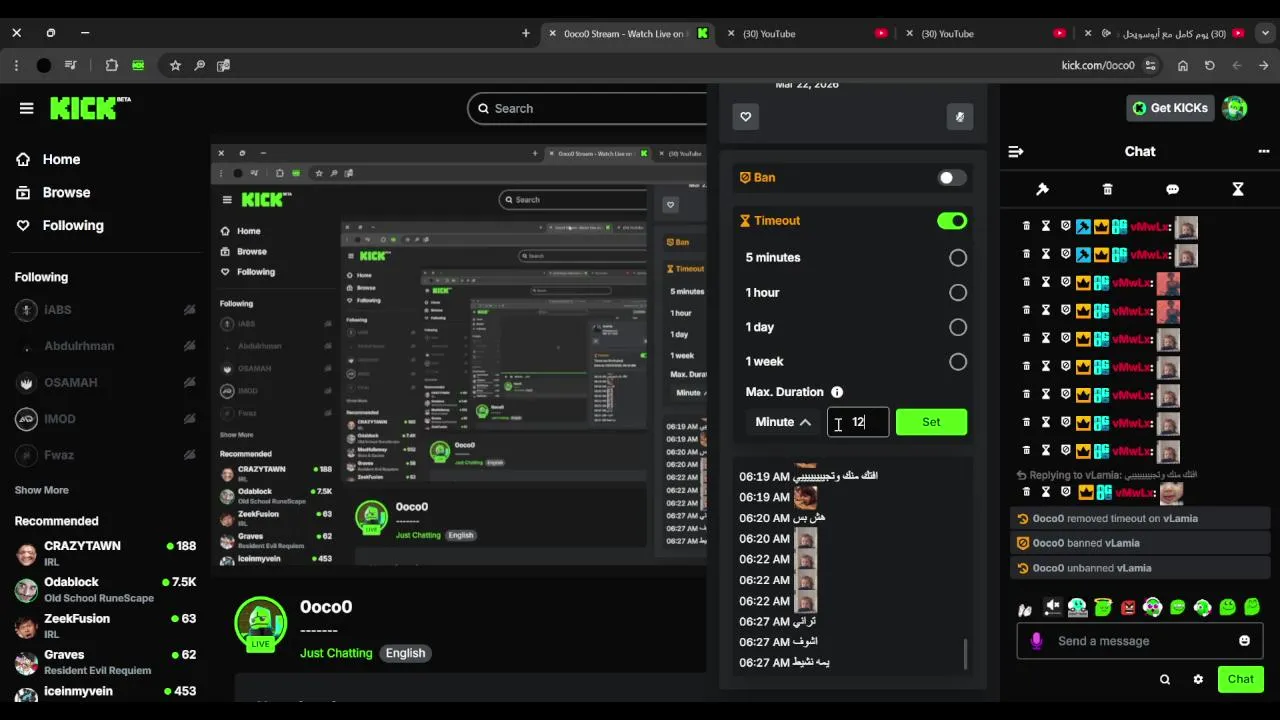Image resolution: width=1280 pixels, height=720 pixels.
Task: Open recommended channel ZeekFusion
Action: tap(105, 625)
